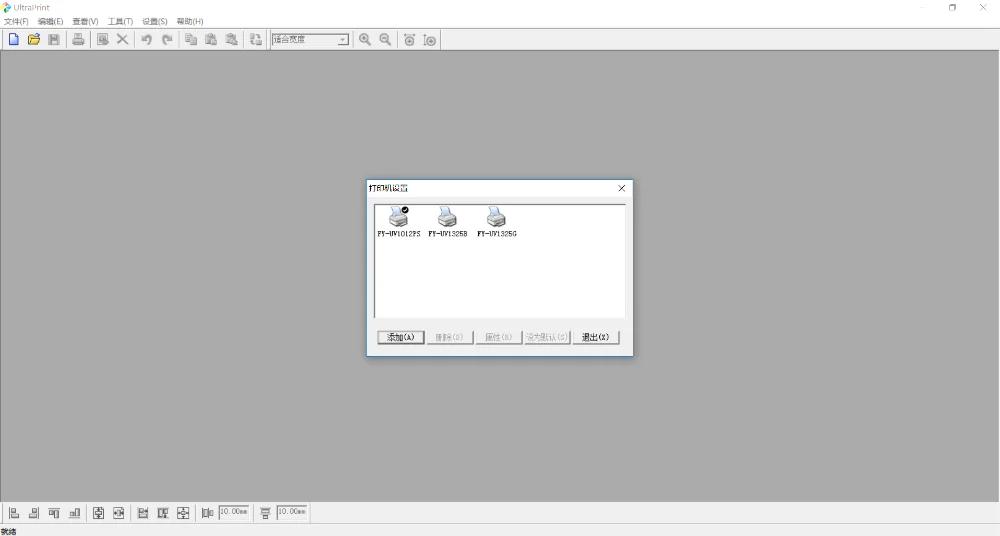Image resolution: width=1000 pixels, height=536 pixels.
Task: Select the FY-UV1325B printer icon
Action: pyautogui.click(x=448, y=221)
